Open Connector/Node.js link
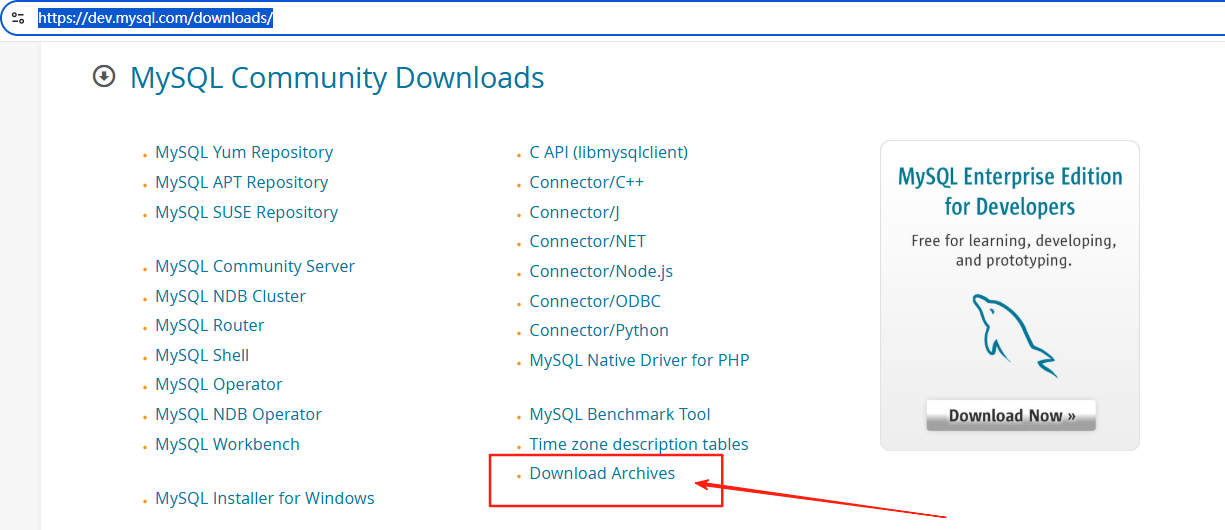 (601, 271)
